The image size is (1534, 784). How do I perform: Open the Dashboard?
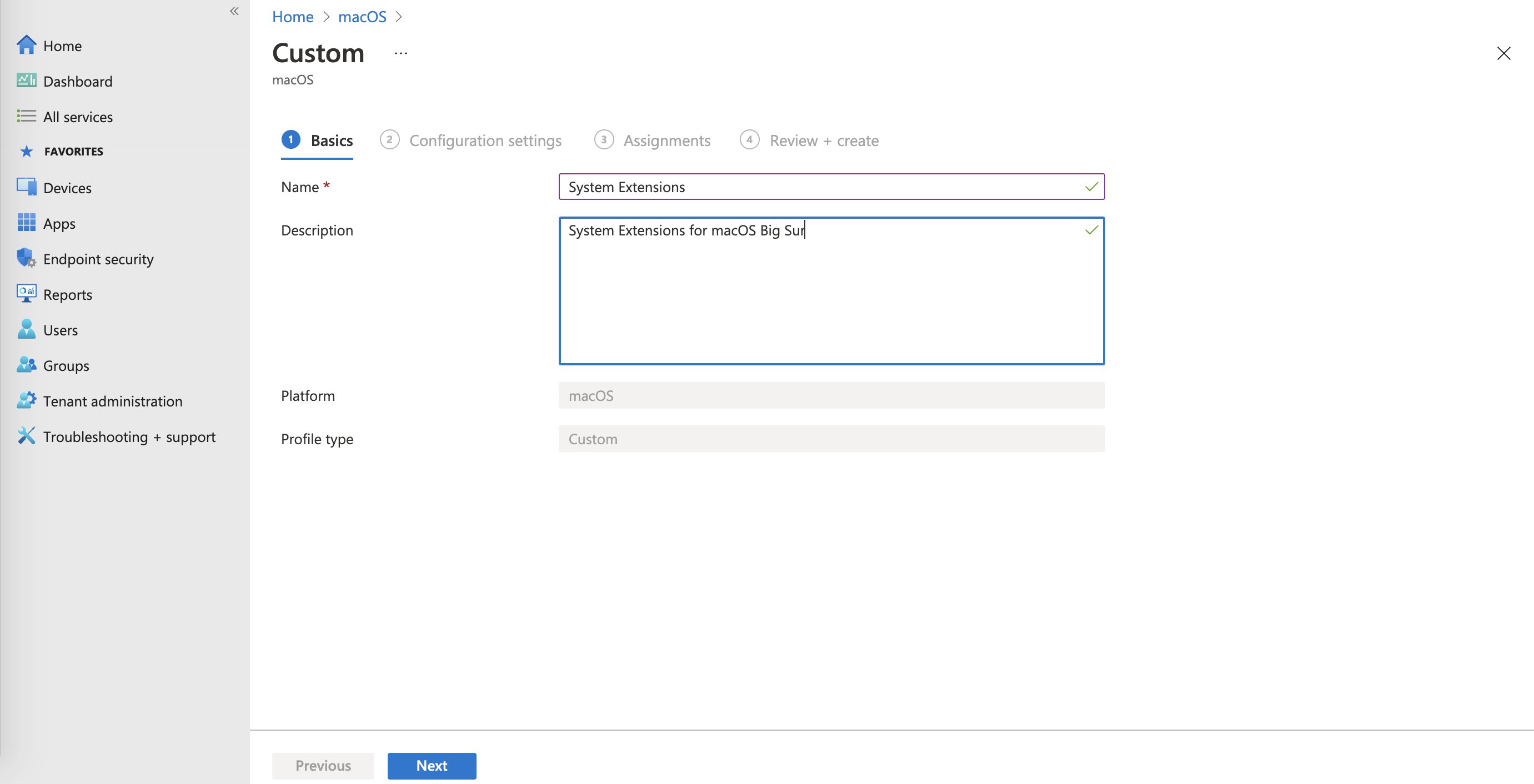77,81
